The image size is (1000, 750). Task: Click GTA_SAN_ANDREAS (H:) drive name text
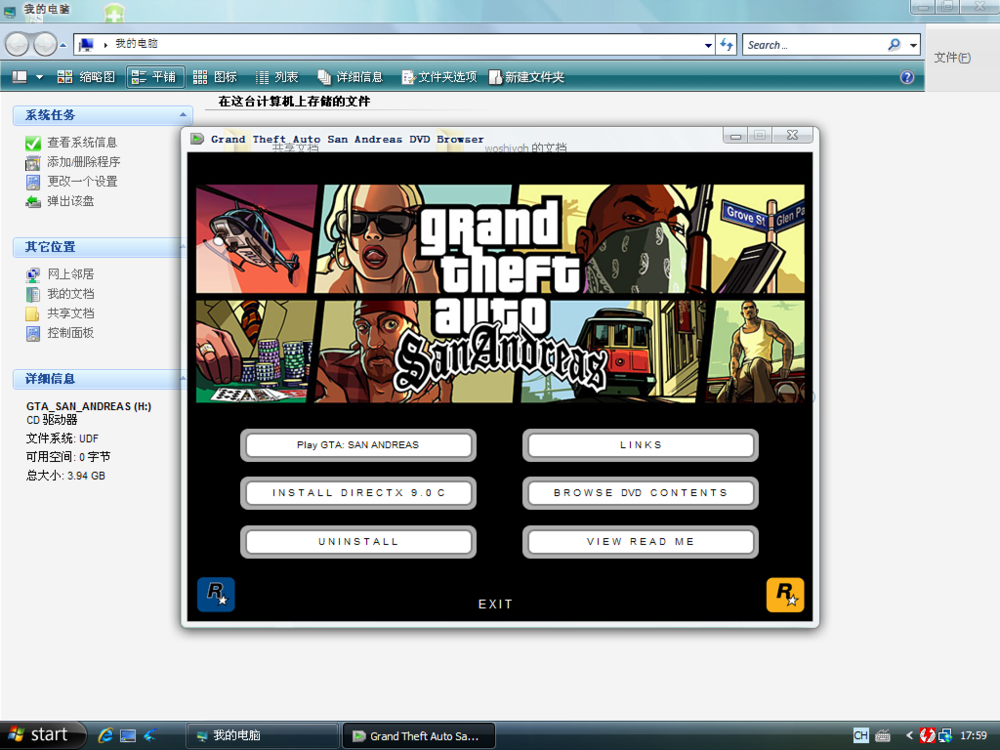point(89,406)
